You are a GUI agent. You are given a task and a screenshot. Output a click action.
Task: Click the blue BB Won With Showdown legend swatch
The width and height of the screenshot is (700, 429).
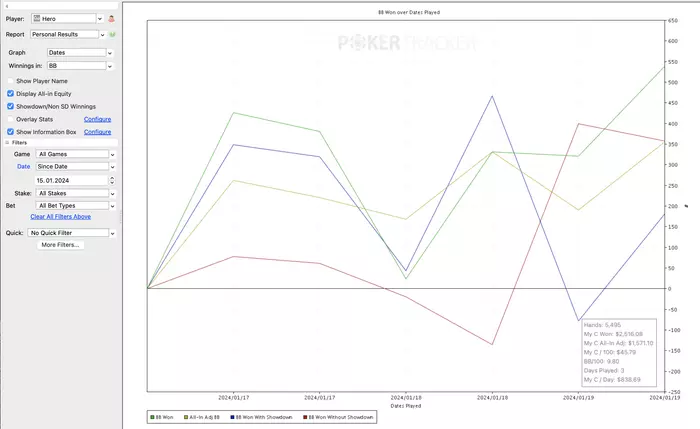pyautogui.click(x=232, y=417)
